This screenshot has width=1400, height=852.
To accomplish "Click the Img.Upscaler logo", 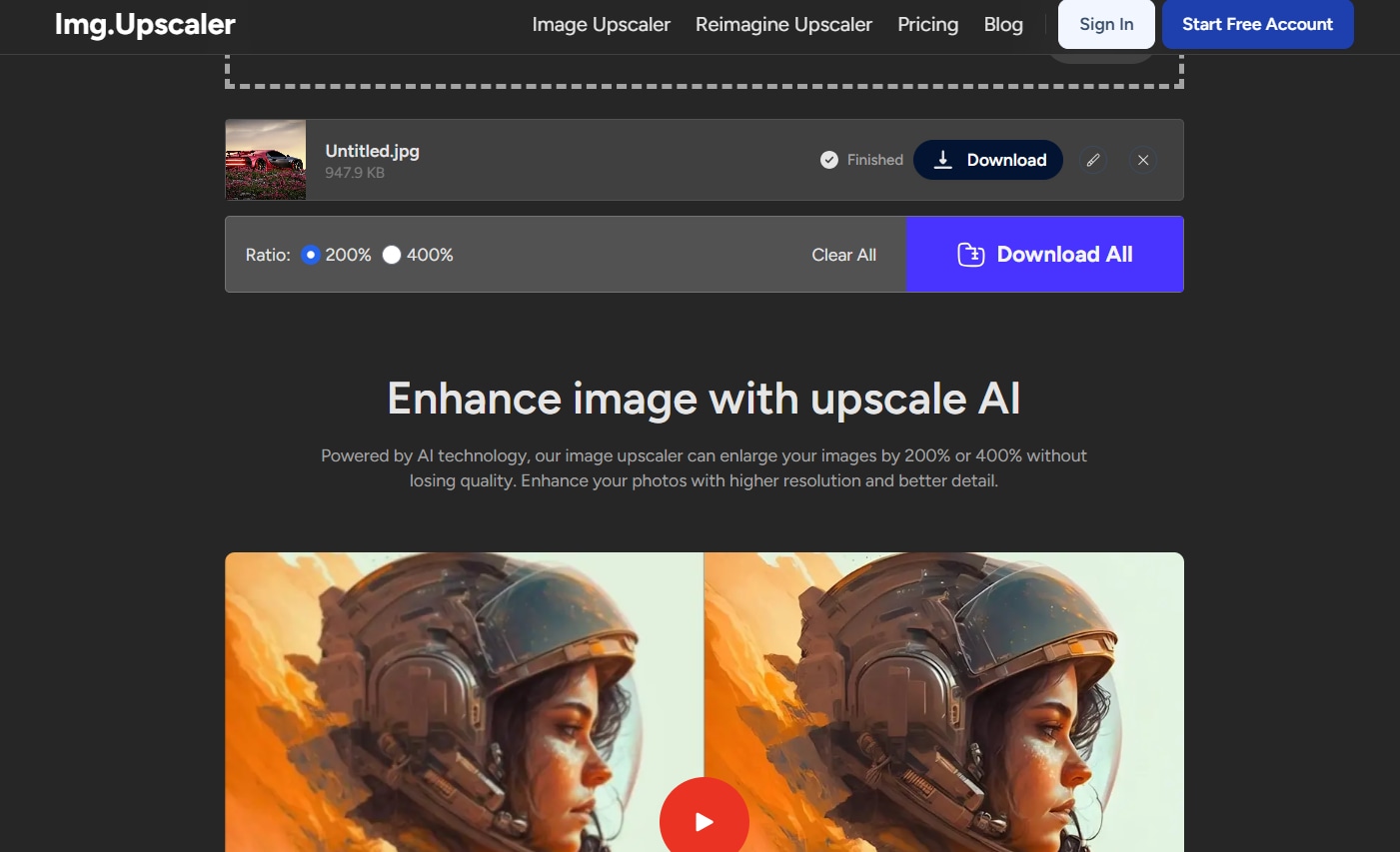I will (x=145, y=24).
